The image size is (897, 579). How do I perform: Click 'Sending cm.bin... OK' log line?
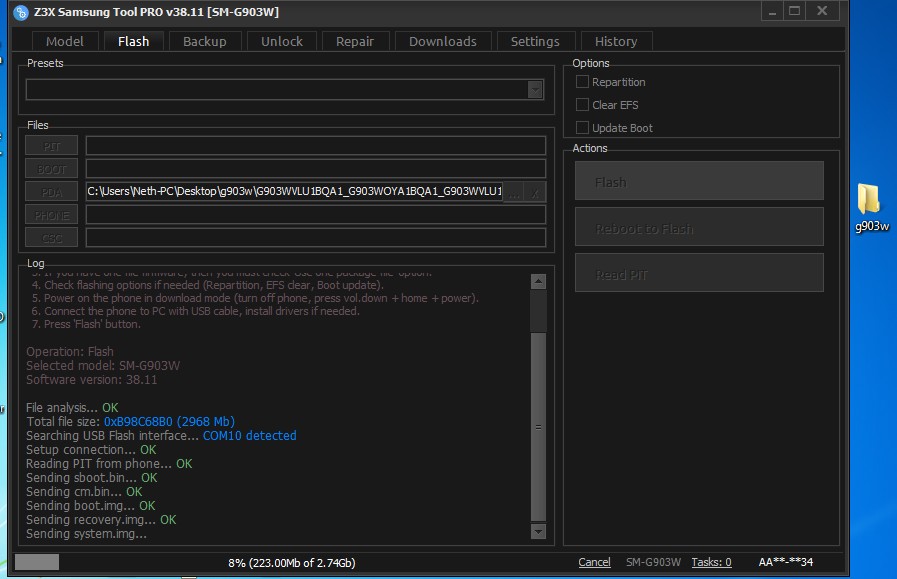click(x=84, y=492)
